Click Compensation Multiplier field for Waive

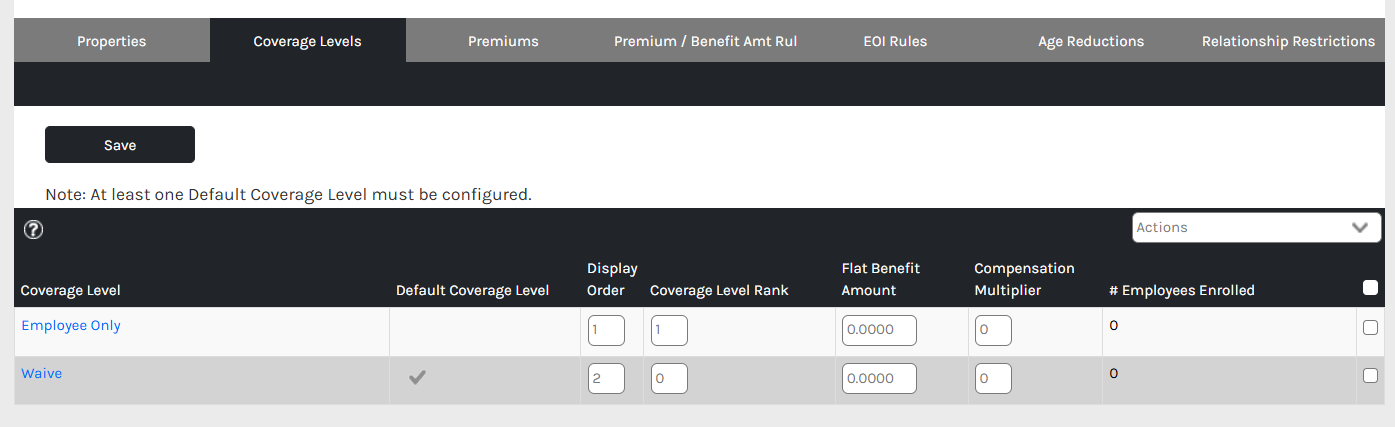993,378
